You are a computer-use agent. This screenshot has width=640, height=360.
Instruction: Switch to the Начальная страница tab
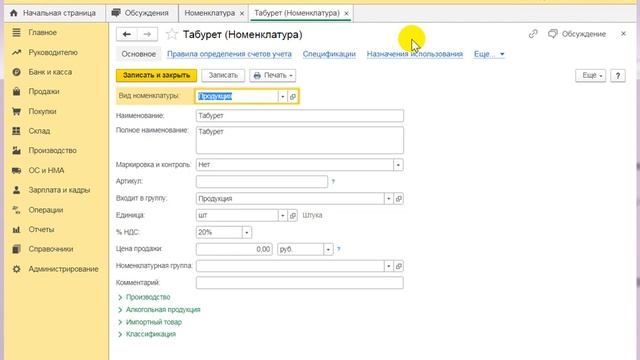coord(54,13)
